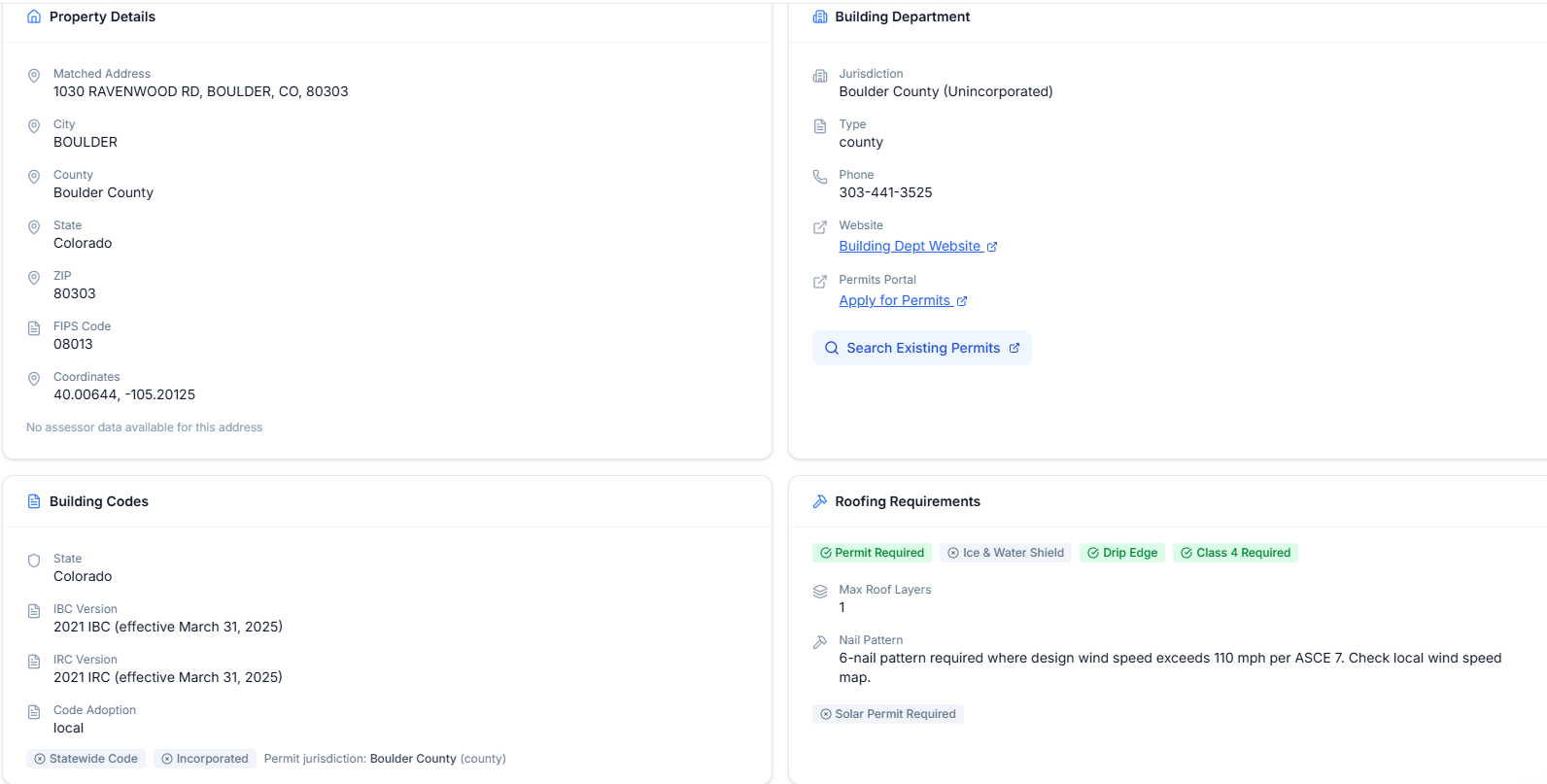Click the city value BOULDER
Screen dimensions: 1547x784
86,143
